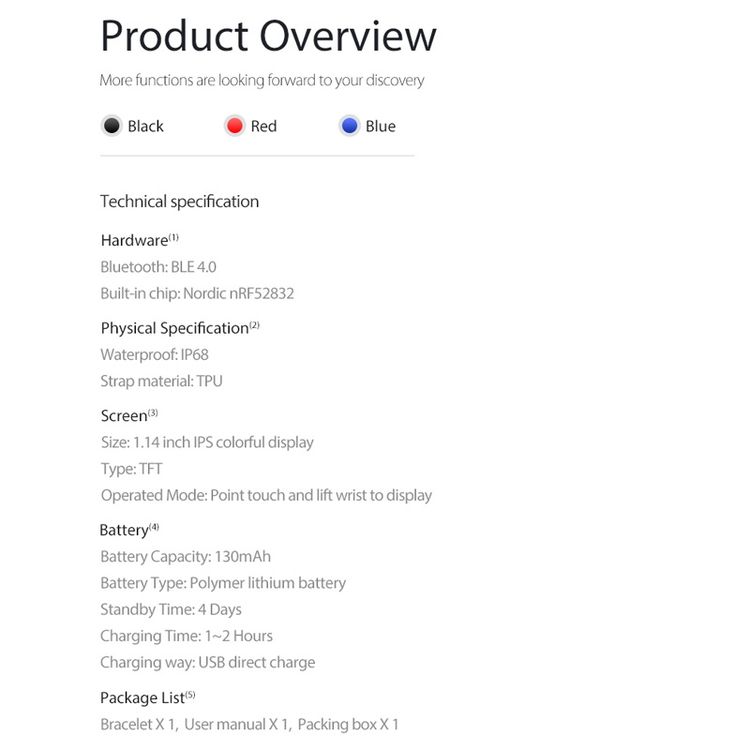Click the Blue color label
This screenshot has height=750, width=750.
point(381,126)
